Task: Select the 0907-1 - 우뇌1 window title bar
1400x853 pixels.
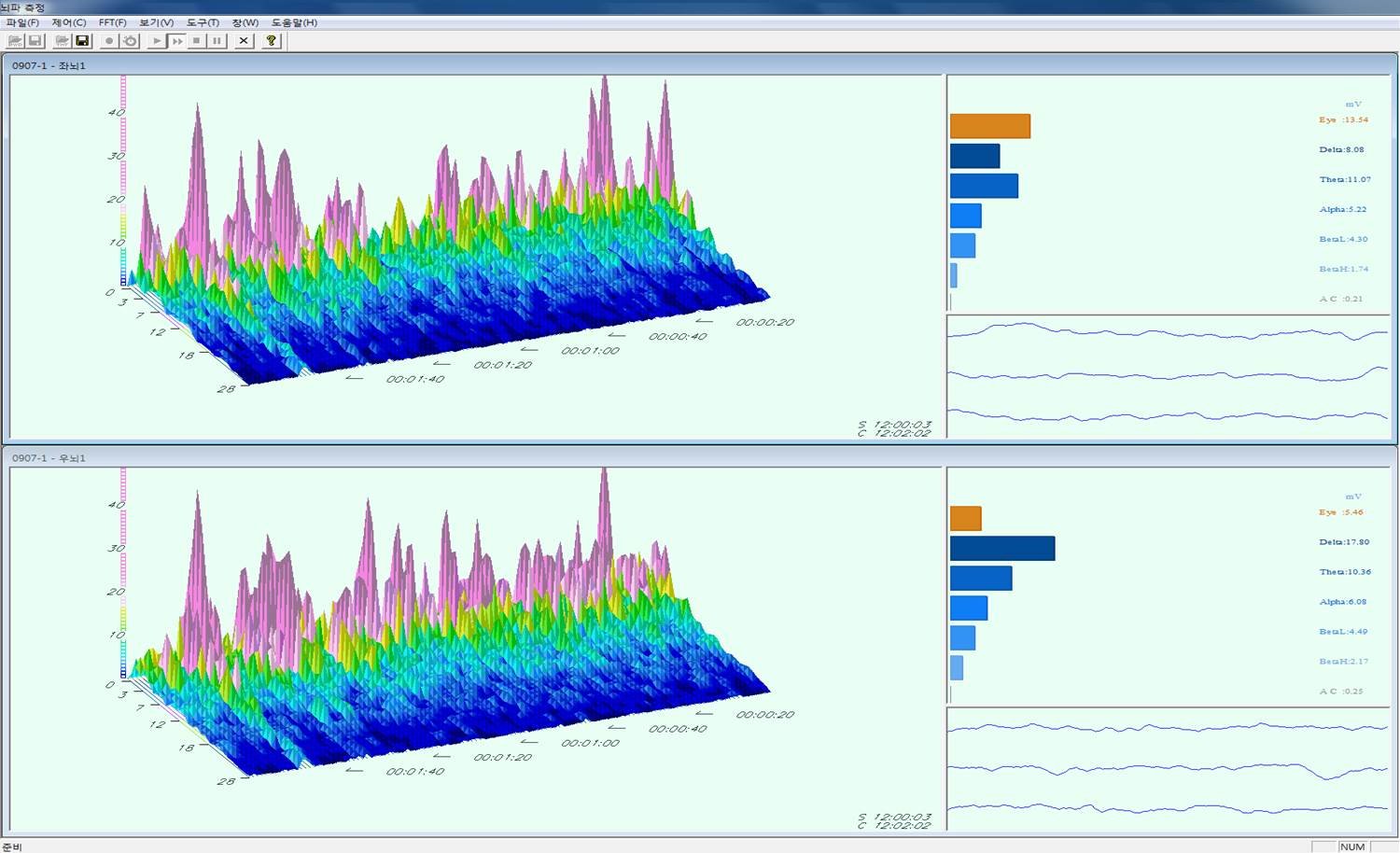Action: click(467, 458)
